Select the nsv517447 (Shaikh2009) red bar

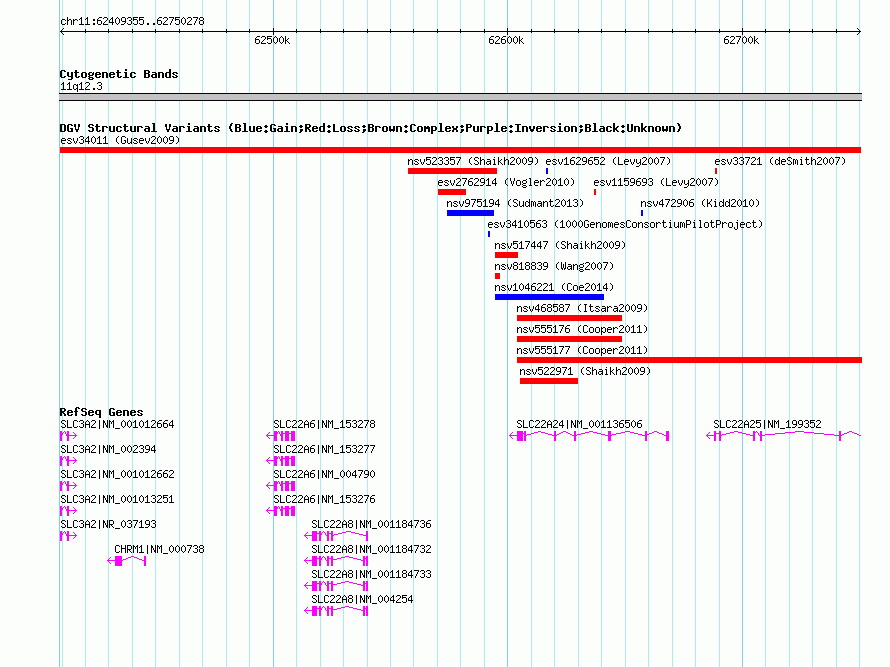tap(506, 255)
